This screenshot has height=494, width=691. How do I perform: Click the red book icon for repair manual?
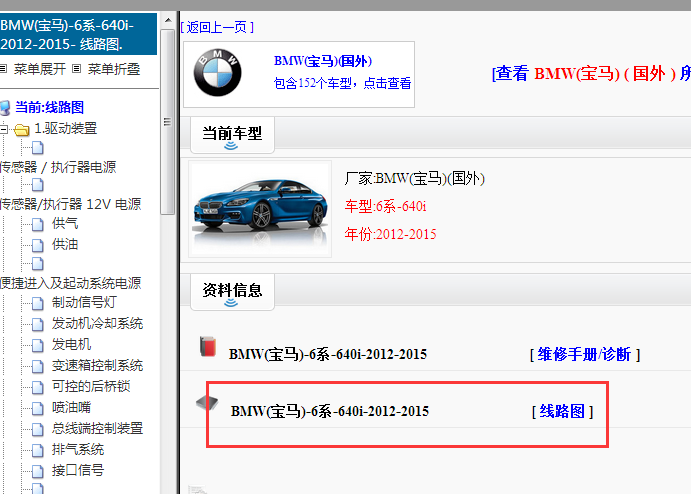[x=208, y=346]
